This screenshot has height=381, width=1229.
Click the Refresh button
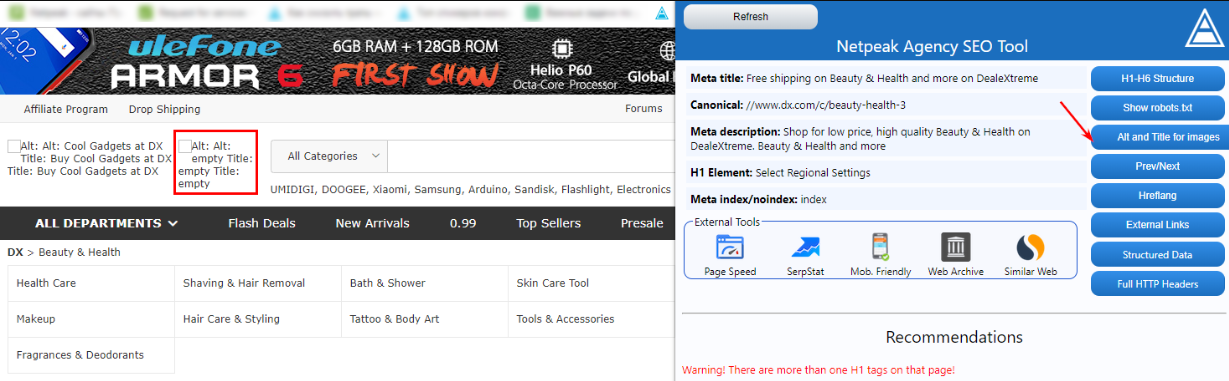click(x=750, y=17)
